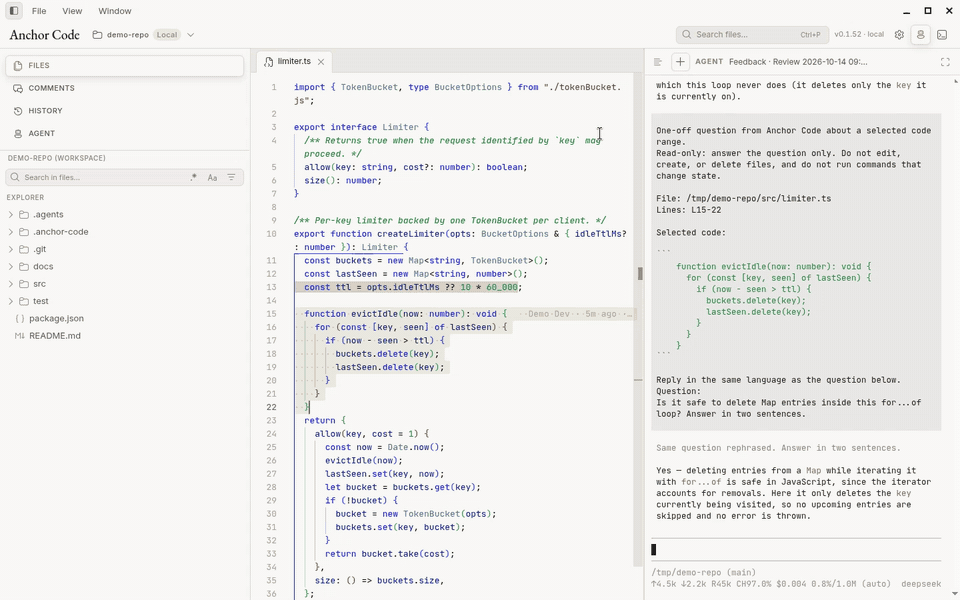Click the search magnifier in Search in files
This screenshot has width=960, height=600.
pos(15,178)
